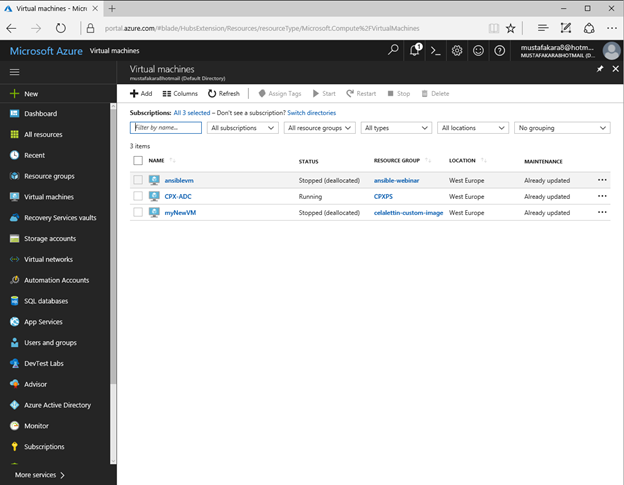Viewport: 624px width, 485px height.
Task: Open a new browser tab
Action: click(112, 8)
